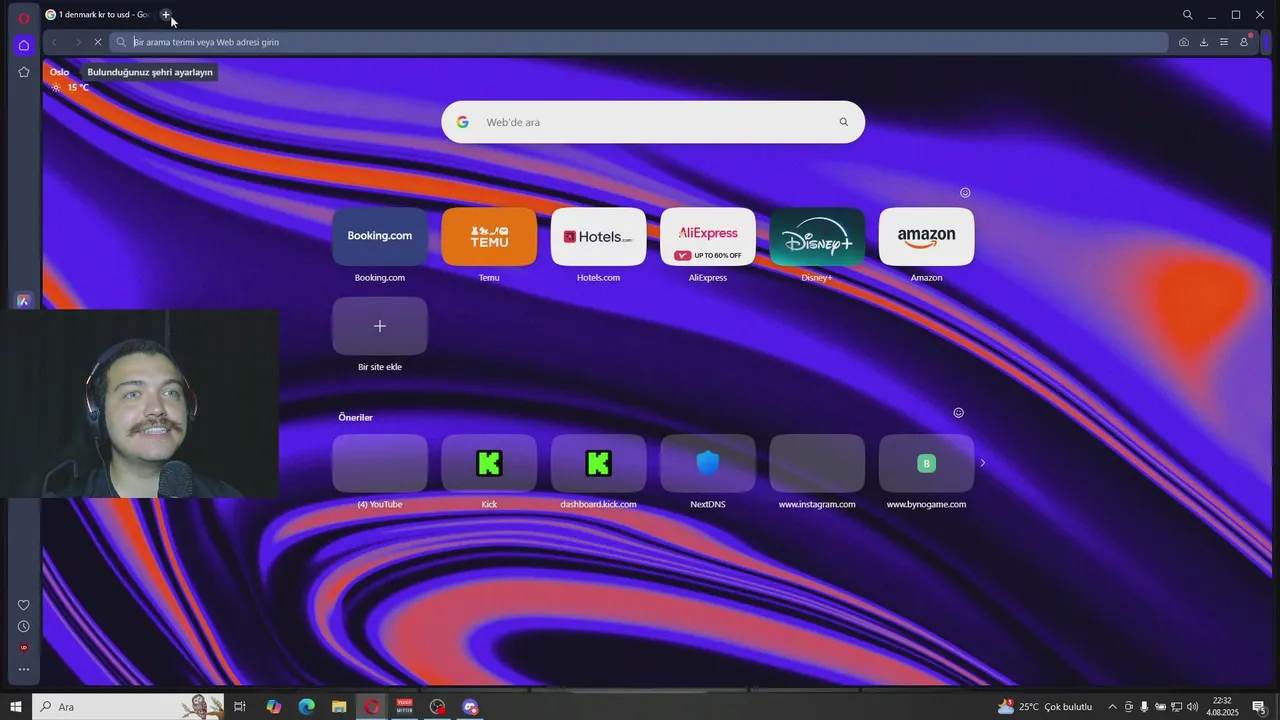Click the Öneriler section heading
This screenshot has height=720, width=1280.
point(355,417)
